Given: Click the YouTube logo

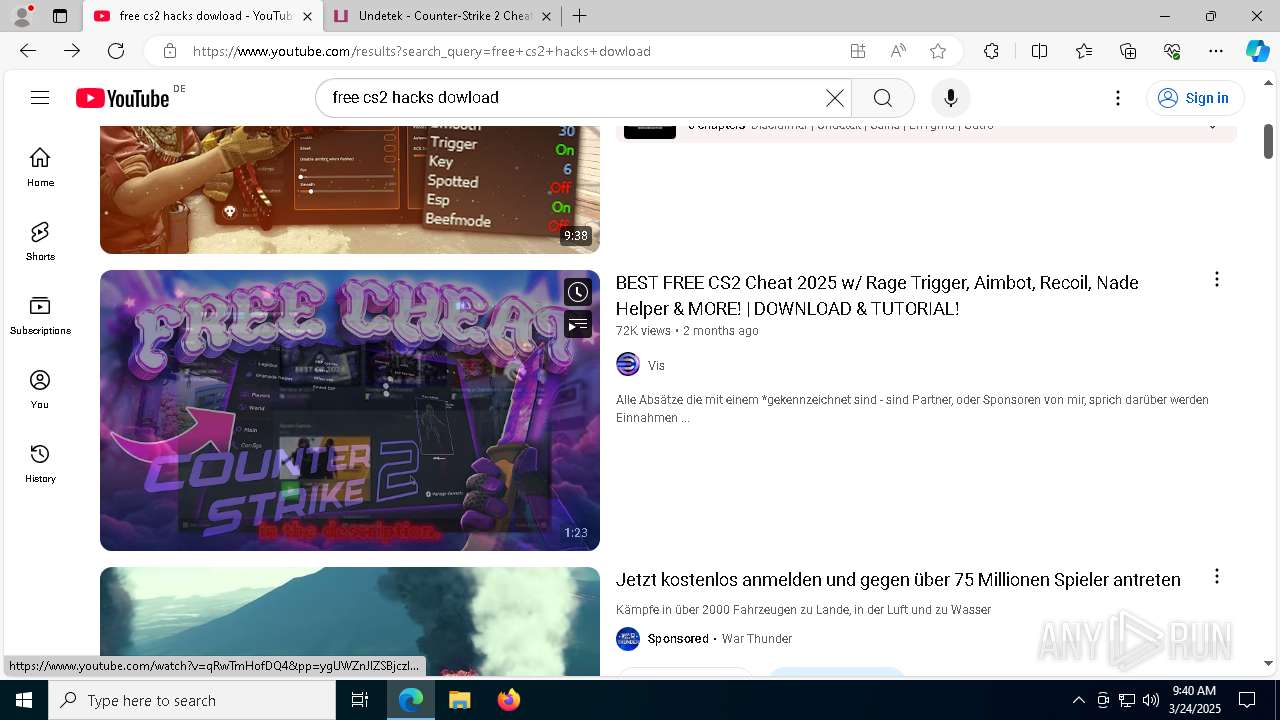Looking at the screenshot, I should pos(123,98).
